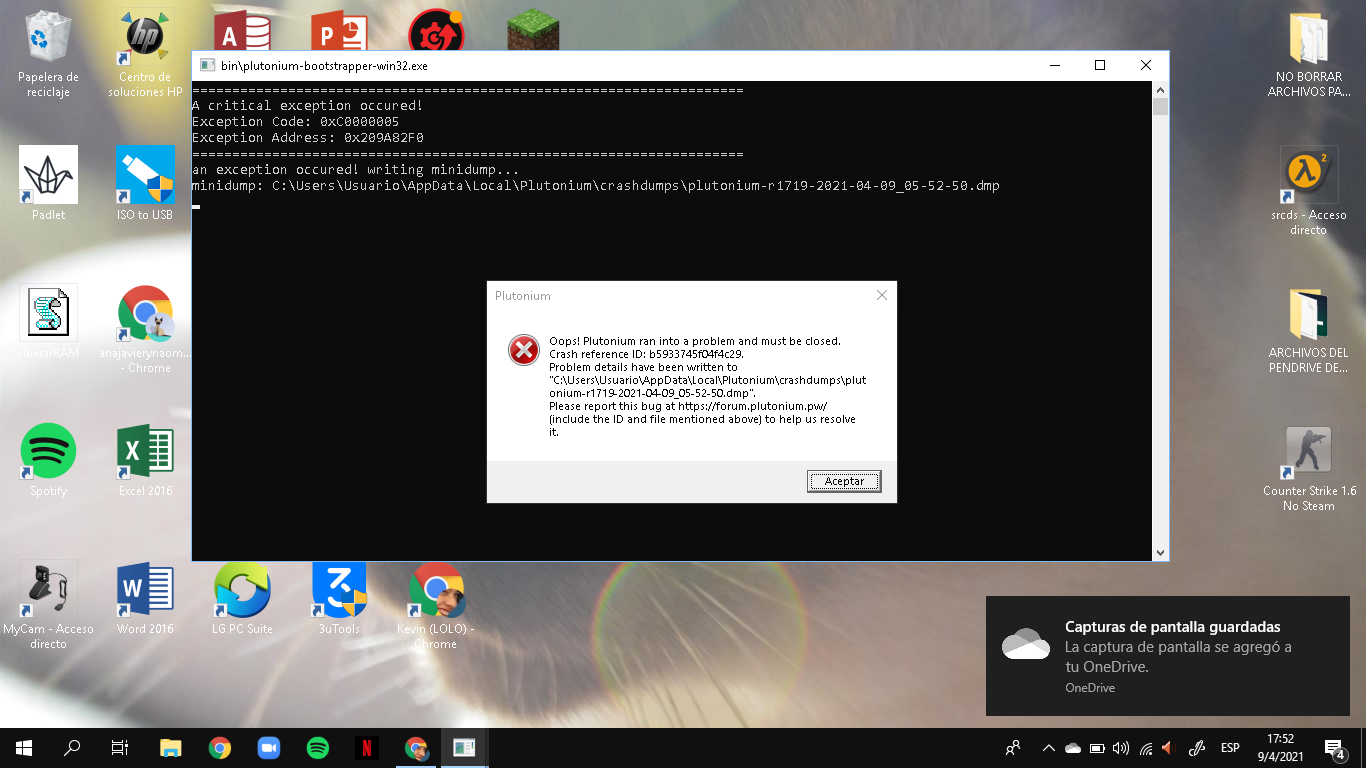Maximize the plutonium-bootstrapper console window
This screenshot has width=1366, height=768.
[x=1100, y=65]
